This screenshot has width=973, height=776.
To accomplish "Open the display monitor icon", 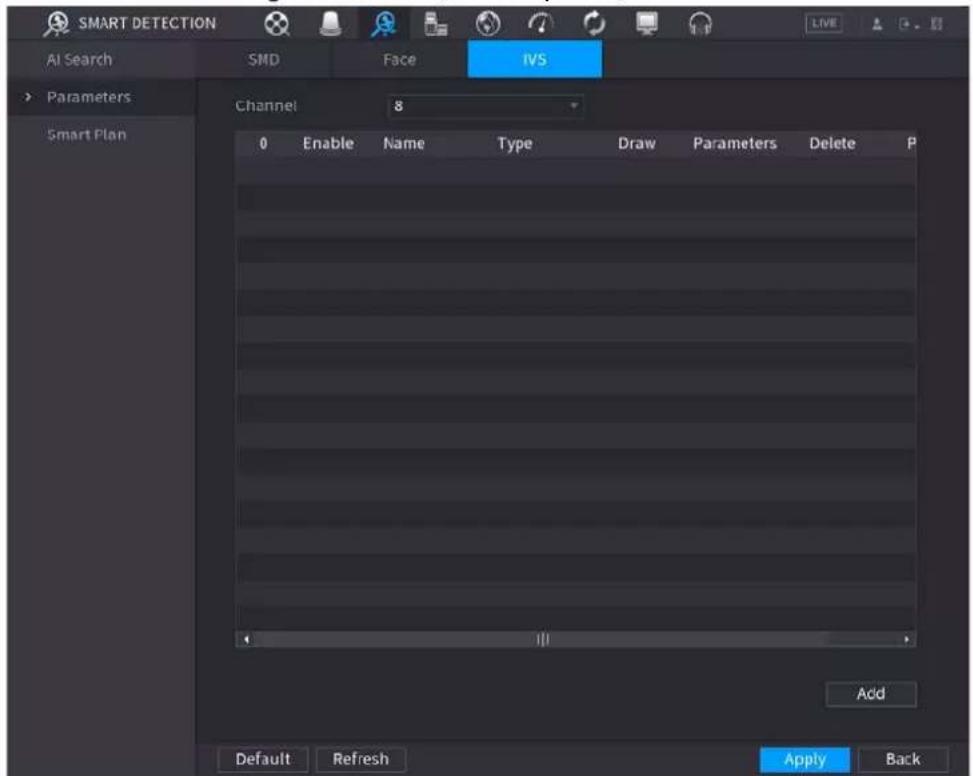I will (647, 24).
